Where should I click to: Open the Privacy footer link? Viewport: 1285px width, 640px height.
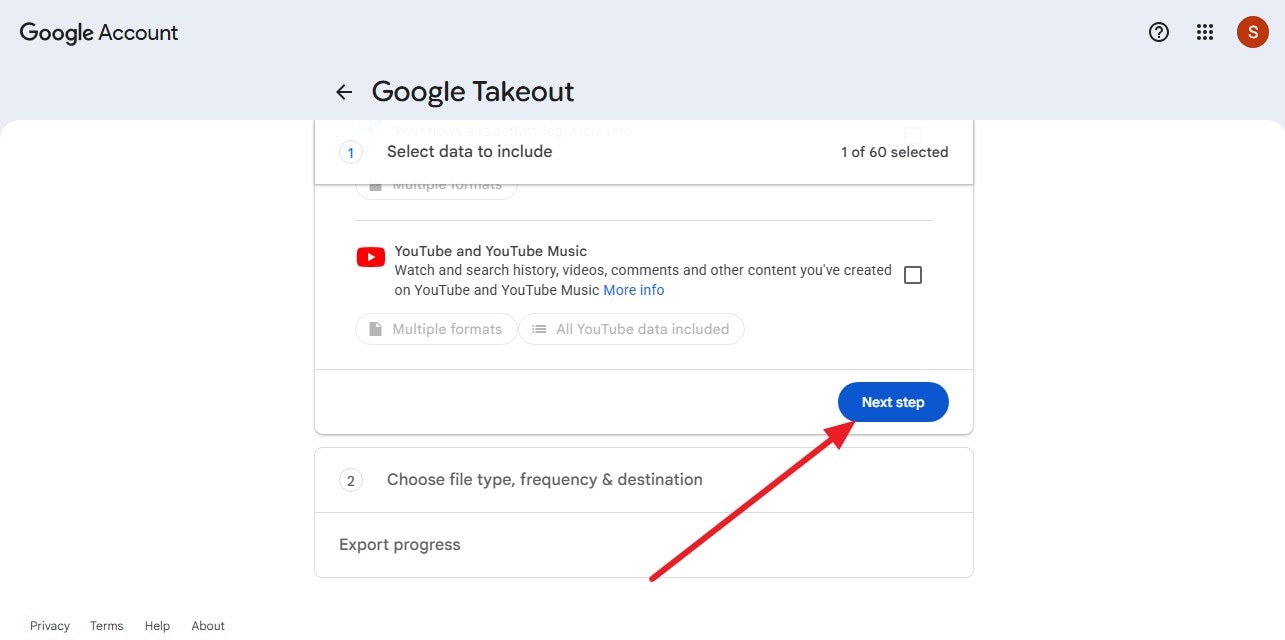point(50,626)
